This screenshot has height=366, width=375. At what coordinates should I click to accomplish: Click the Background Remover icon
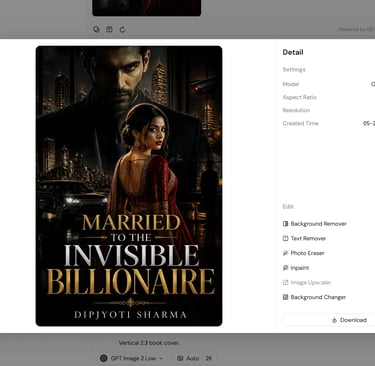[x=285, y=224]
